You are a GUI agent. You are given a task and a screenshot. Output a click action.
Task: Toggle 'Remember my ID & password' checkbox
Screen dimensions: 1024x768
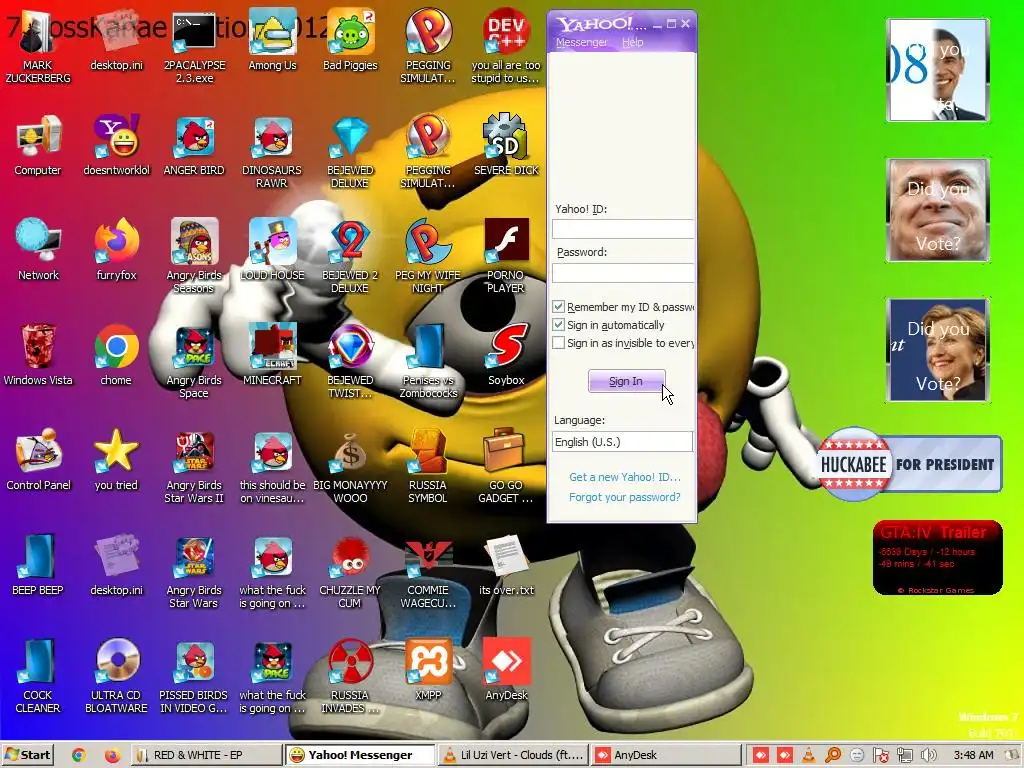[558, 306]
